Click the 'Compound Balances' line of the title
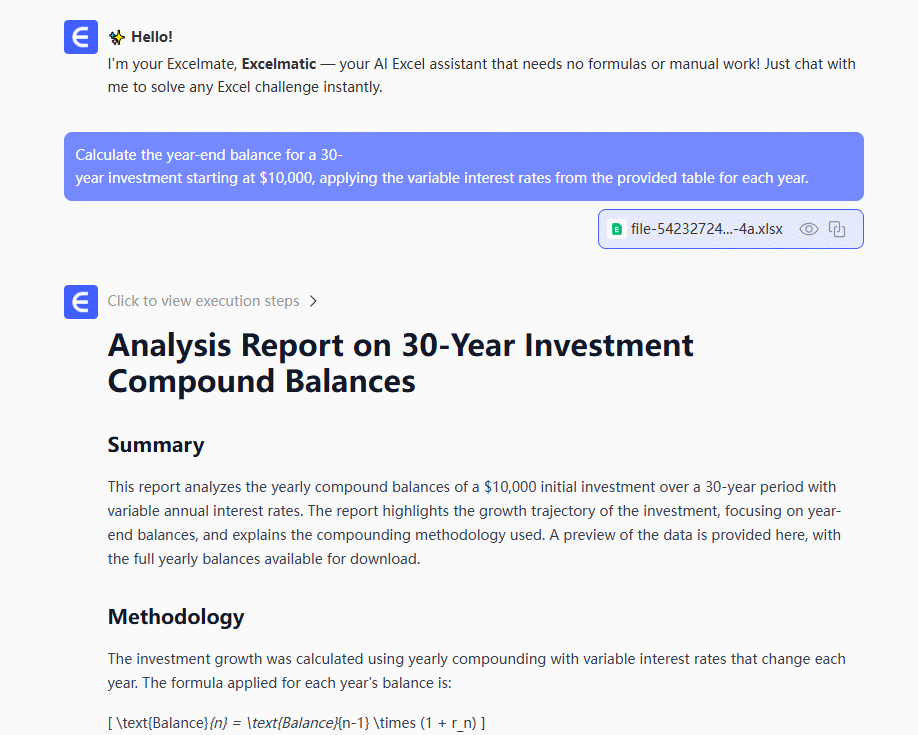The width and height of the screenshot is (918, 735). tap(261, 381)
